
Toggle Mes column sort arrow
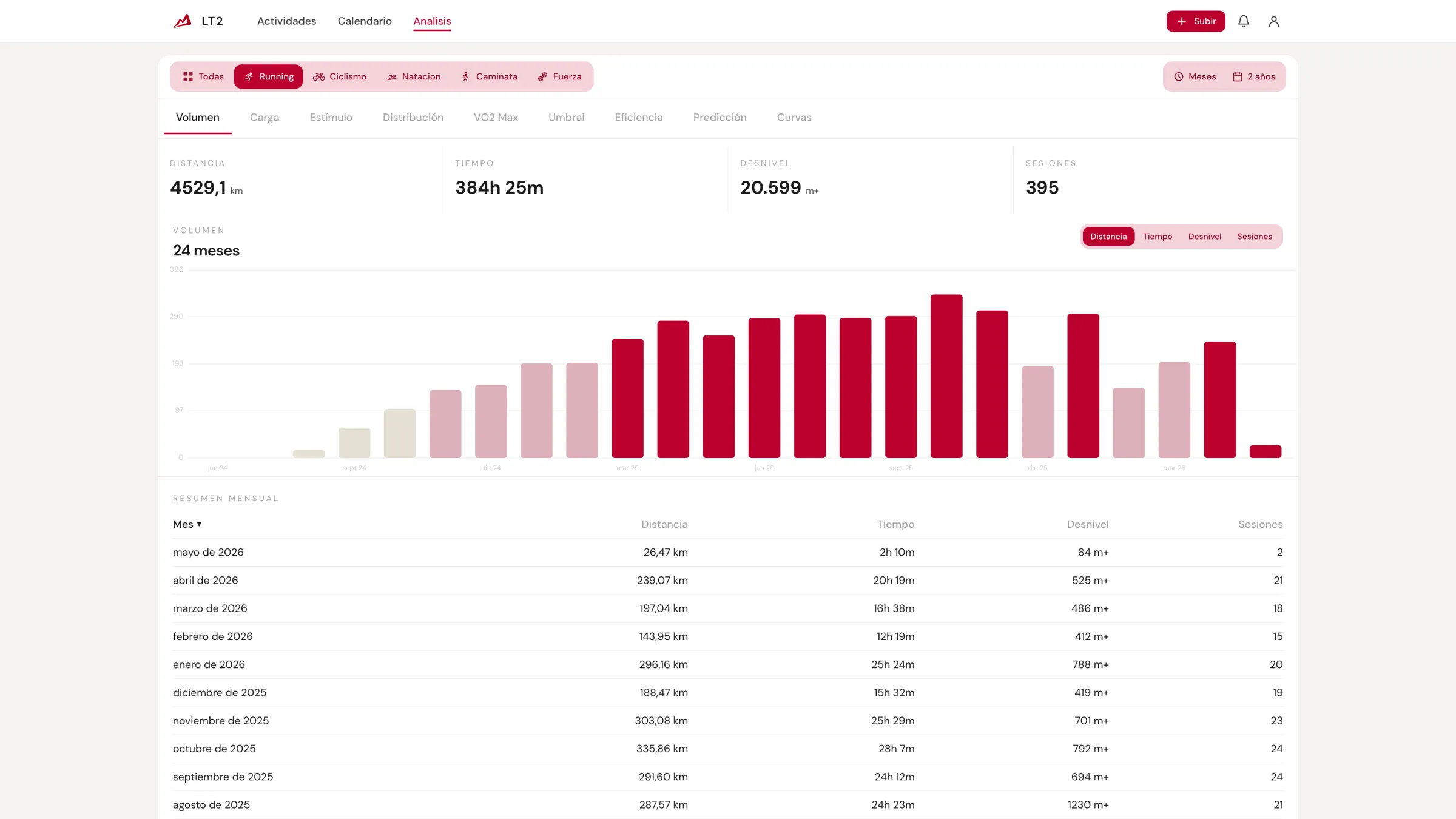[x=199, y=524]
